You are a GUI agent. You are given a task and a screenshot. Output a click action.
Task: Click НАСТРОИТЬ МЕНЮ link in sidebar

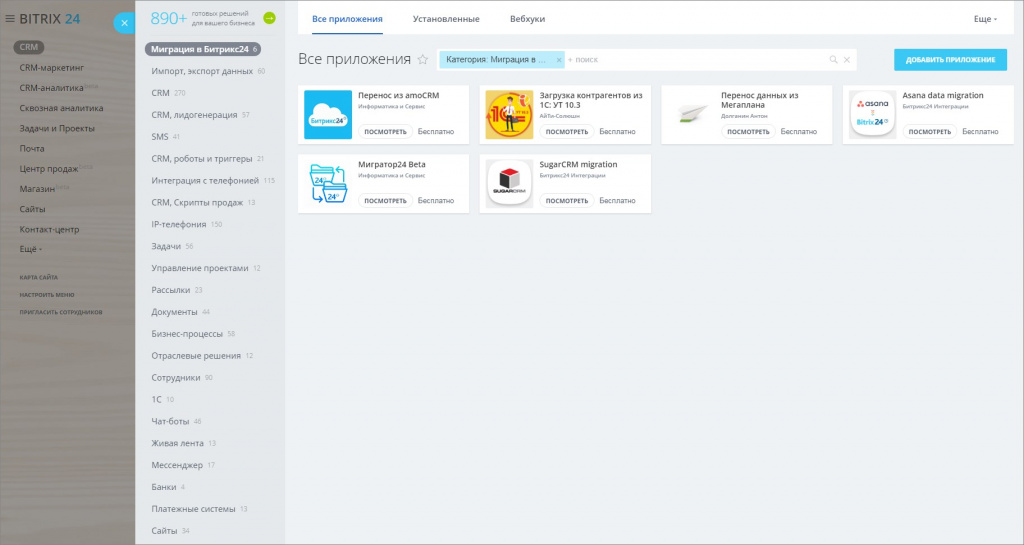(x=46, y=294)
